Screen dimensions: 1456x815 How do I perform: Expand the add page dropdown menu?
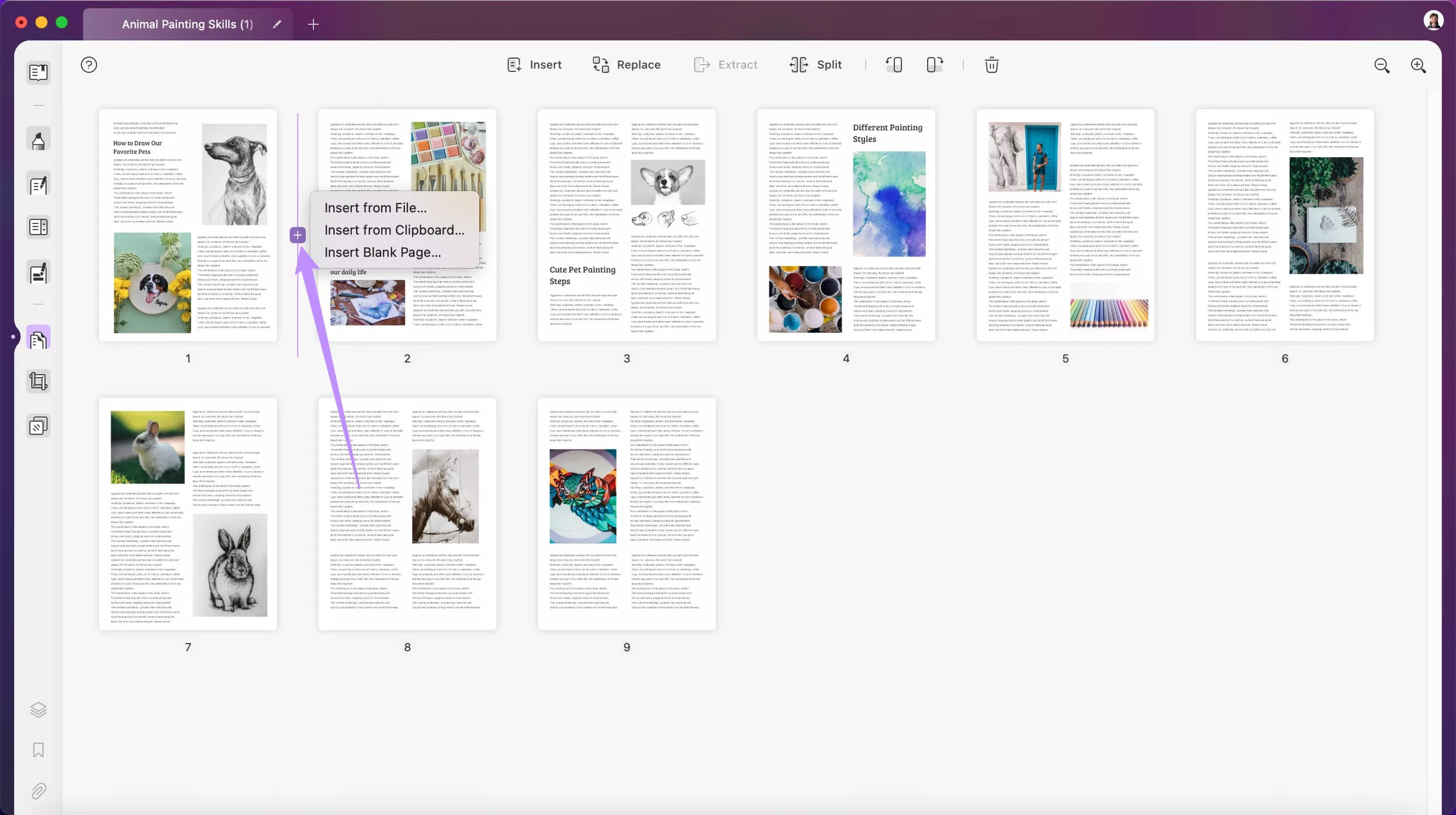pyautogui.click(x=298, y=235)
